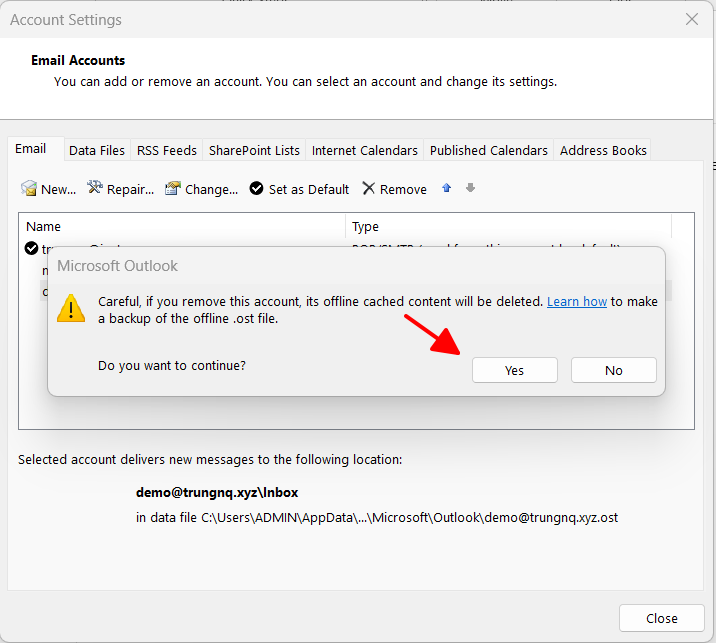Image resolution: width=716 pixels, height=643 pixels.
Task: Click the Remove label in the toolbar
Action: [403, 190]
